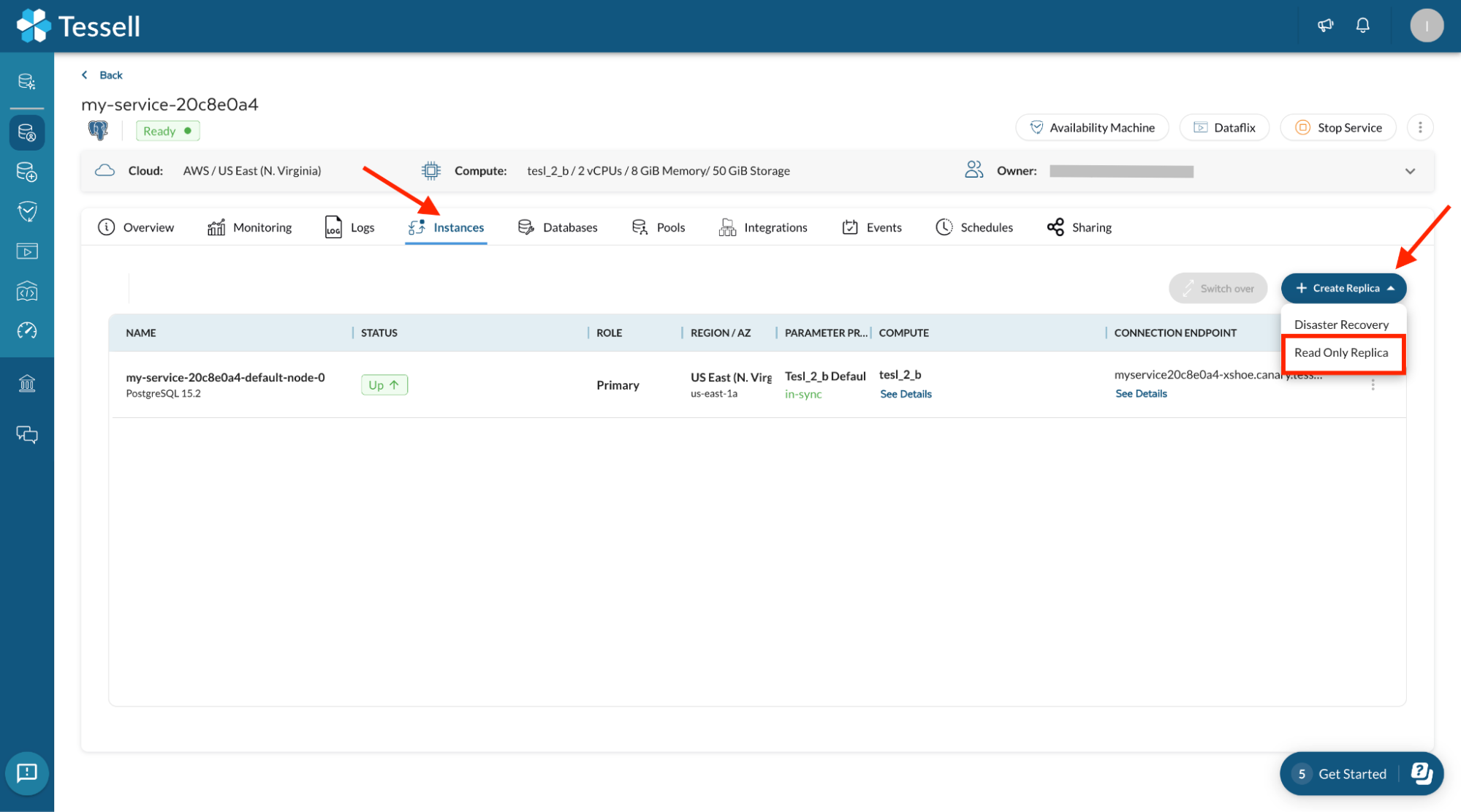Click the NAME column header
1461x812 pixels.
pyautogui.click(x=141, y=333)
